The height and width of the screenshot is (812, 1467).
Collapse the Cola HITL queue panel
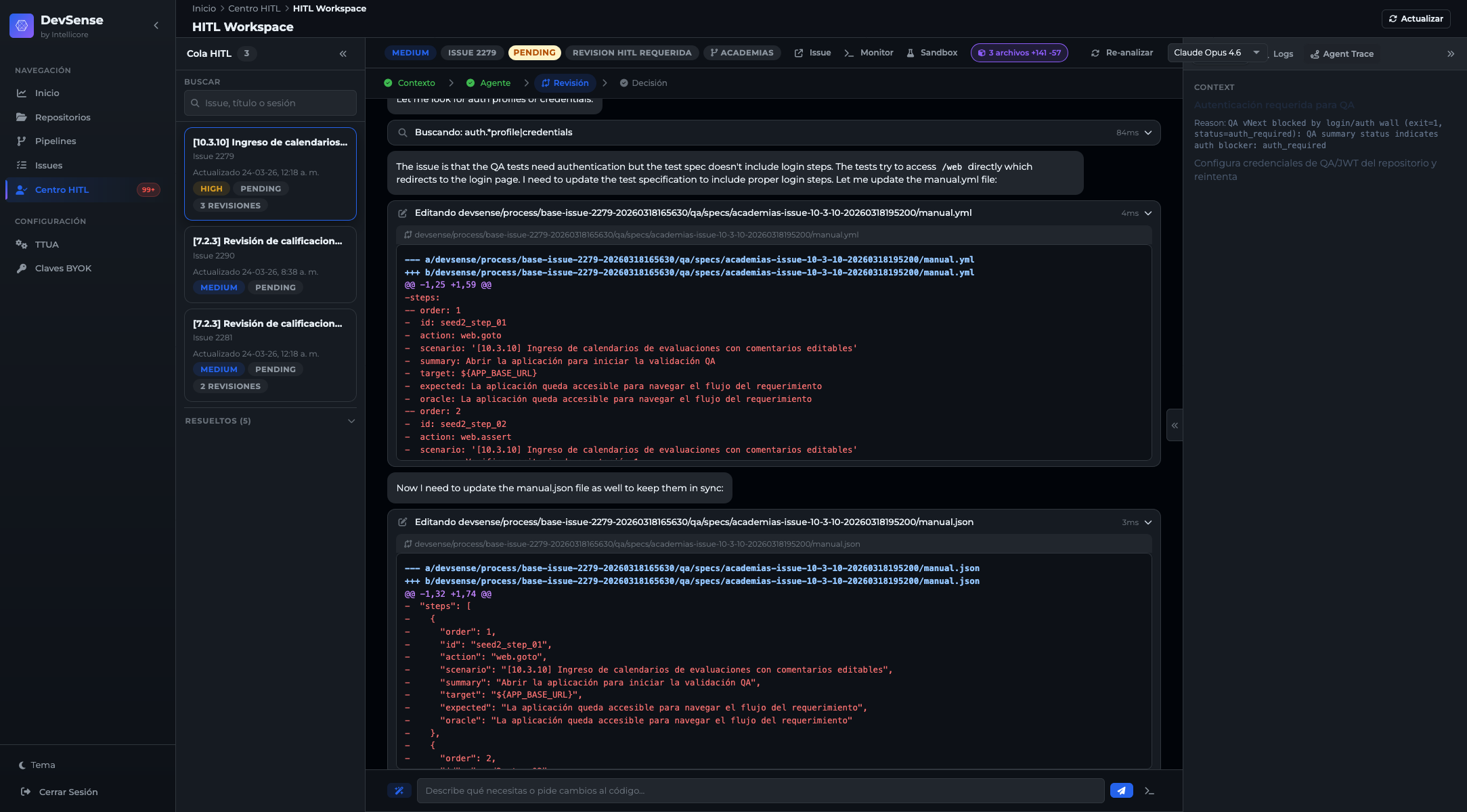pos(343,53)
